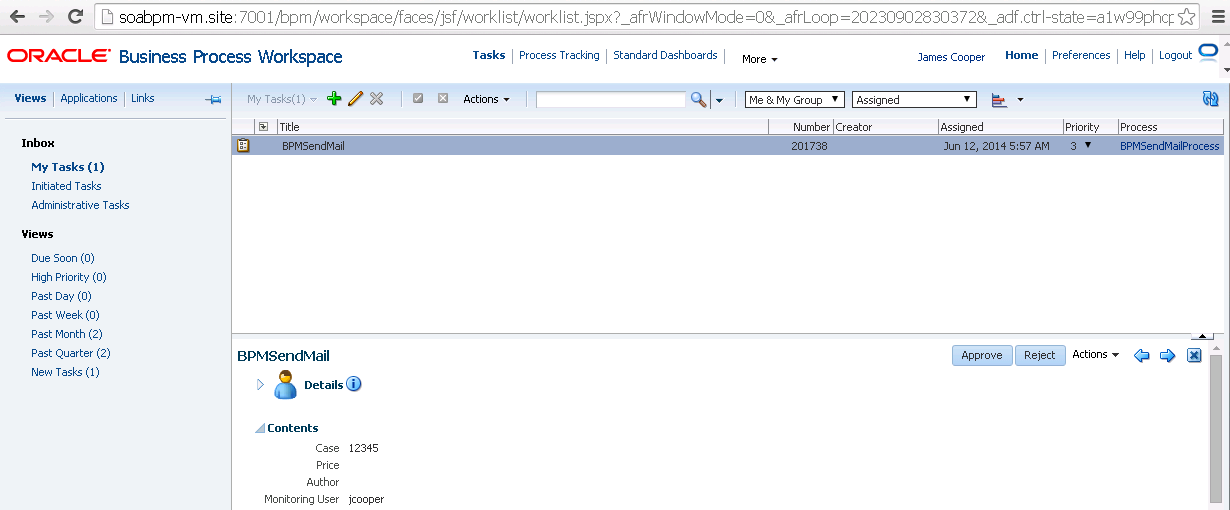Click the green plus create icon
Viewport: 1230px width, 510px height.
[x=334, y=99]
